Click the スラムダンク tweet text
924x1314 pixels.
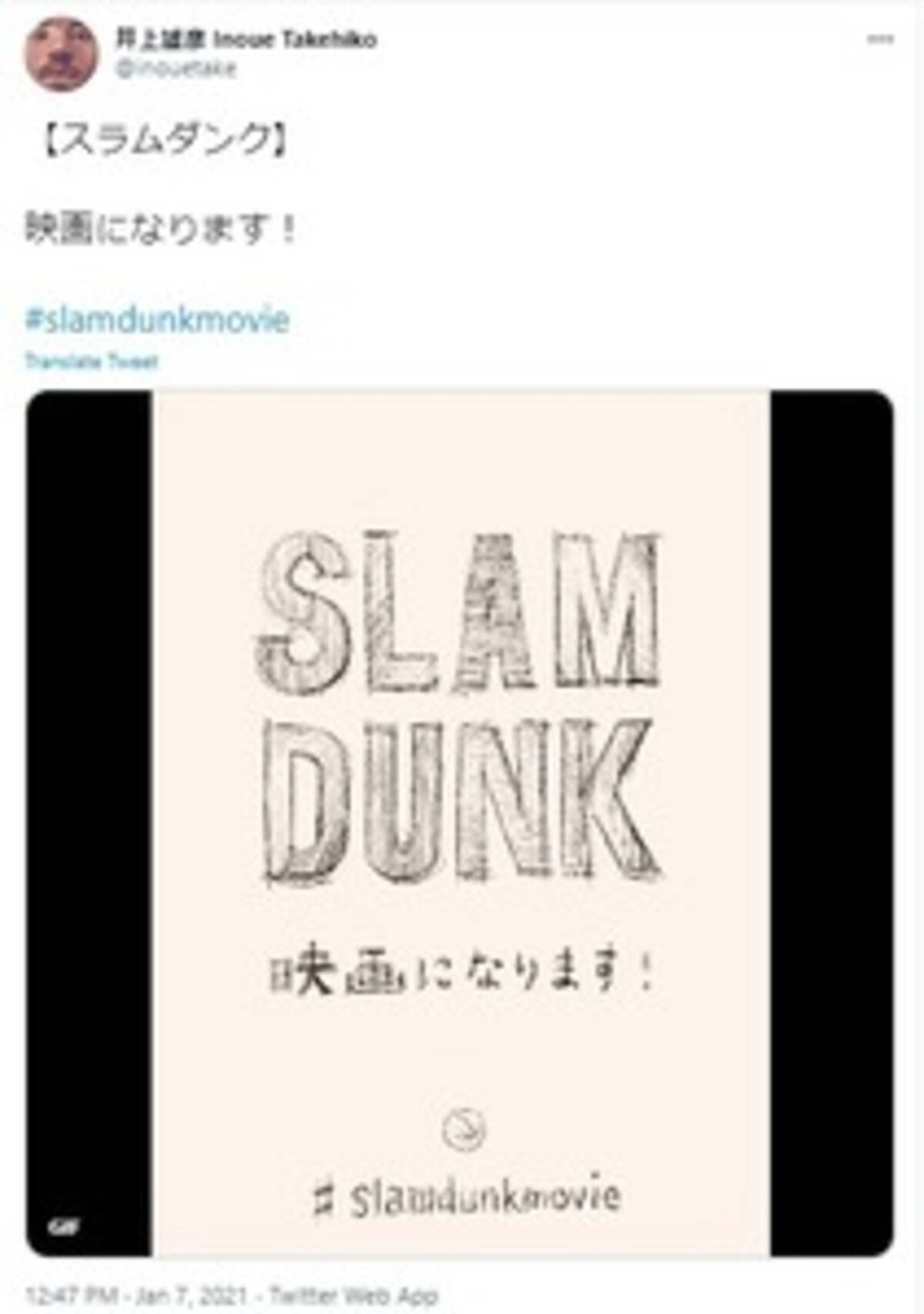tap(164, 141)
